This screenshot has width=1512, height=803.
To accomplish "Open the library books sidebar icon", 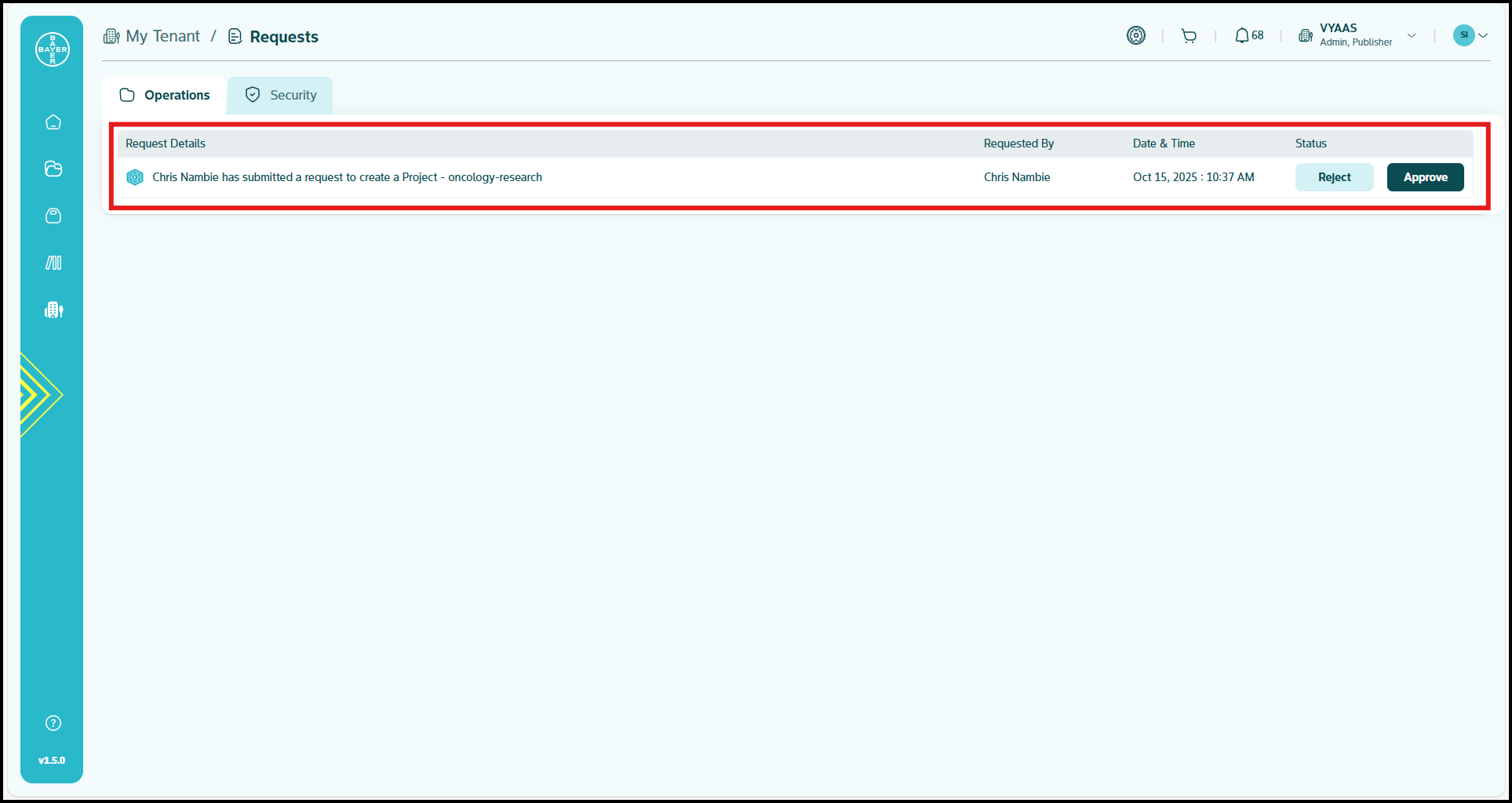I will coord(53,263).
